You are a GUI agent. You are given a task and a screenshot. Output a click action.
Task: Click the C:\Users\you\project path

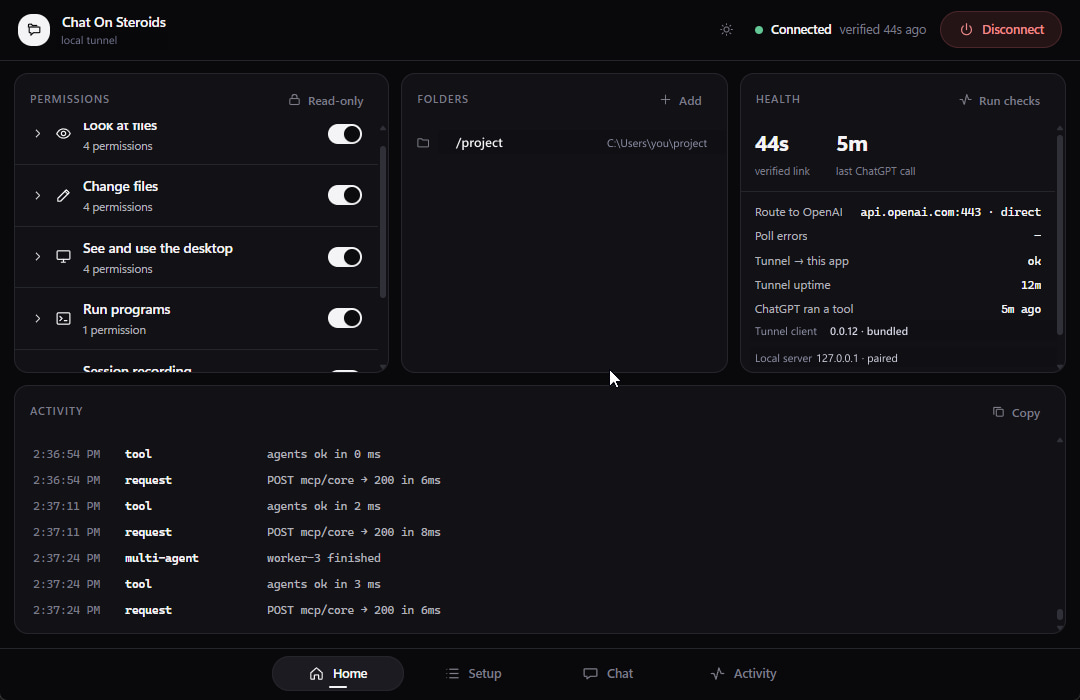pos(656,143)
